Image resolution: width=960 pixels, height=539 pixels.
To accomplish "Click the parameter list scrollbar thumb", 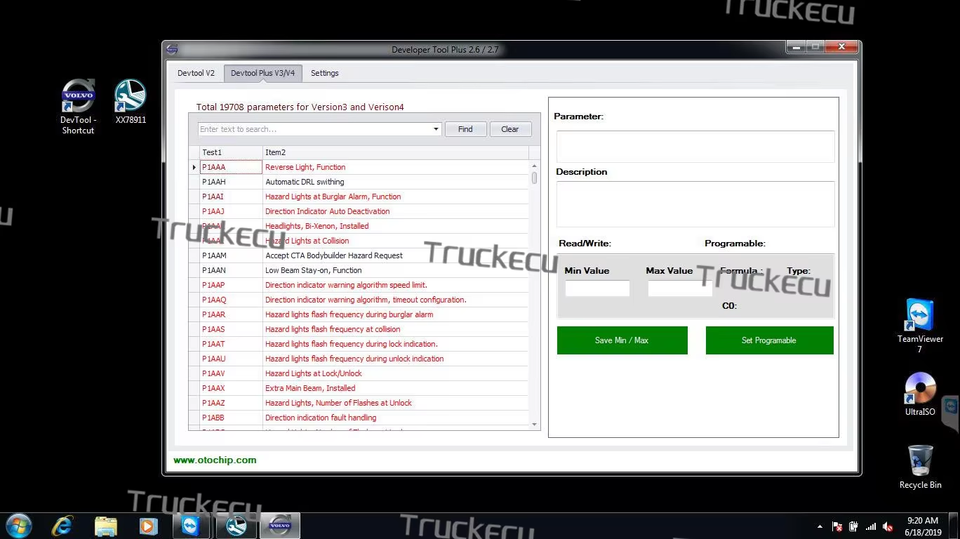I will pyautogui.click(x=534, y=178).
